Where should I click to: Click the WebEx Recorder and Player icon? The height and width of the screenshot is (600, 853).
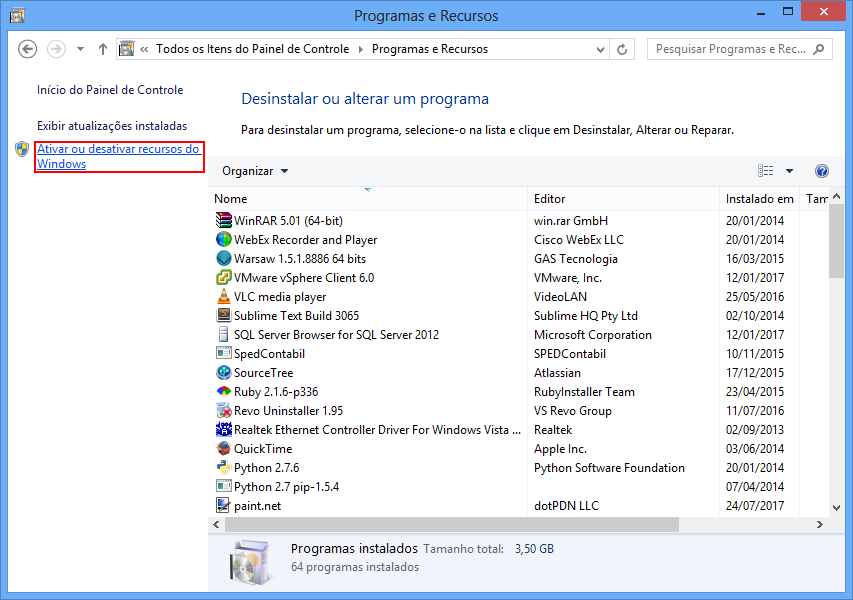[224, 239]
